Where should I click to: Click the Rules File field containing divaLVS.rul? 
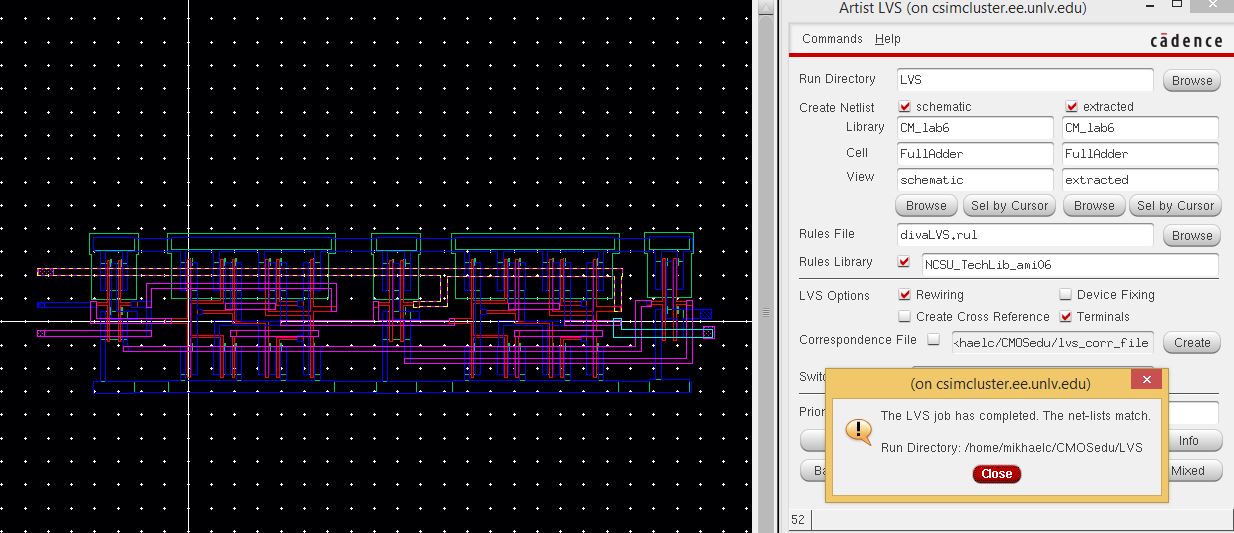pyautogui.click(x=1024, y=236)
